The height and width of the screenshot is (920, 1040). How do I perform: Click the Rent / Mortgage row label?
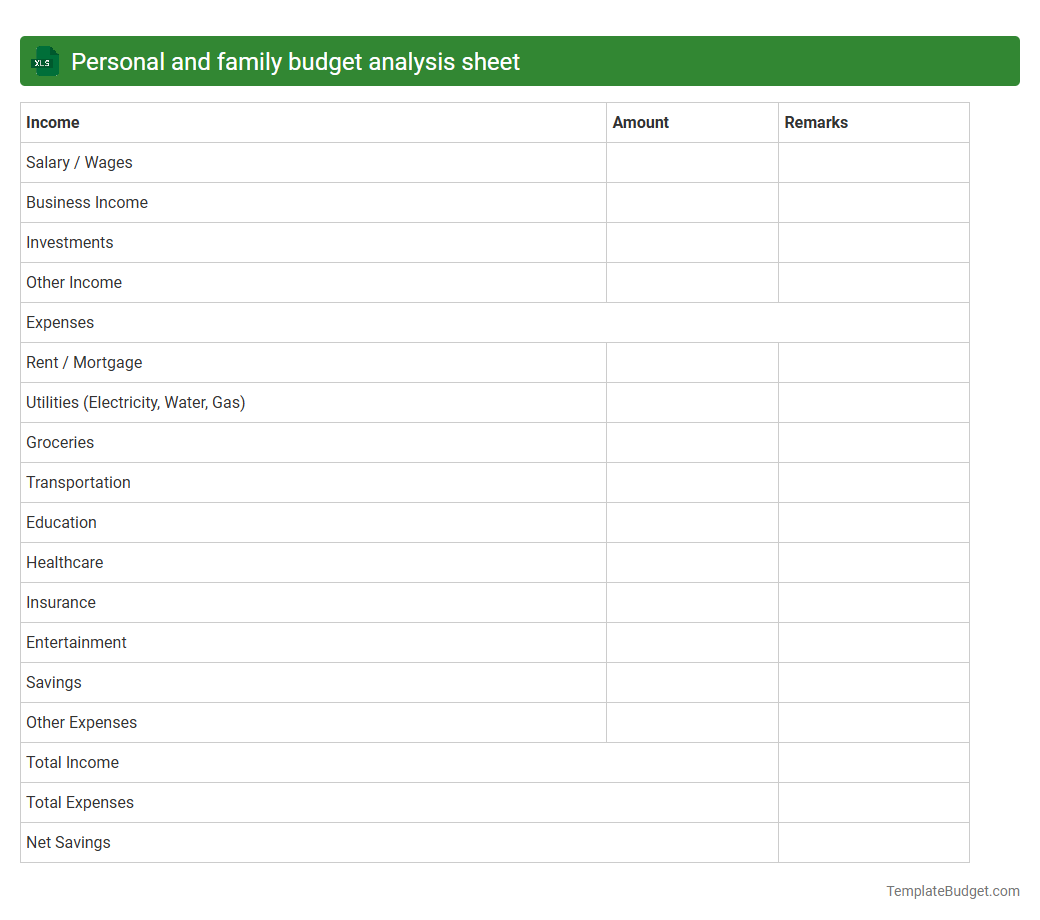click(x=84, y=362)
